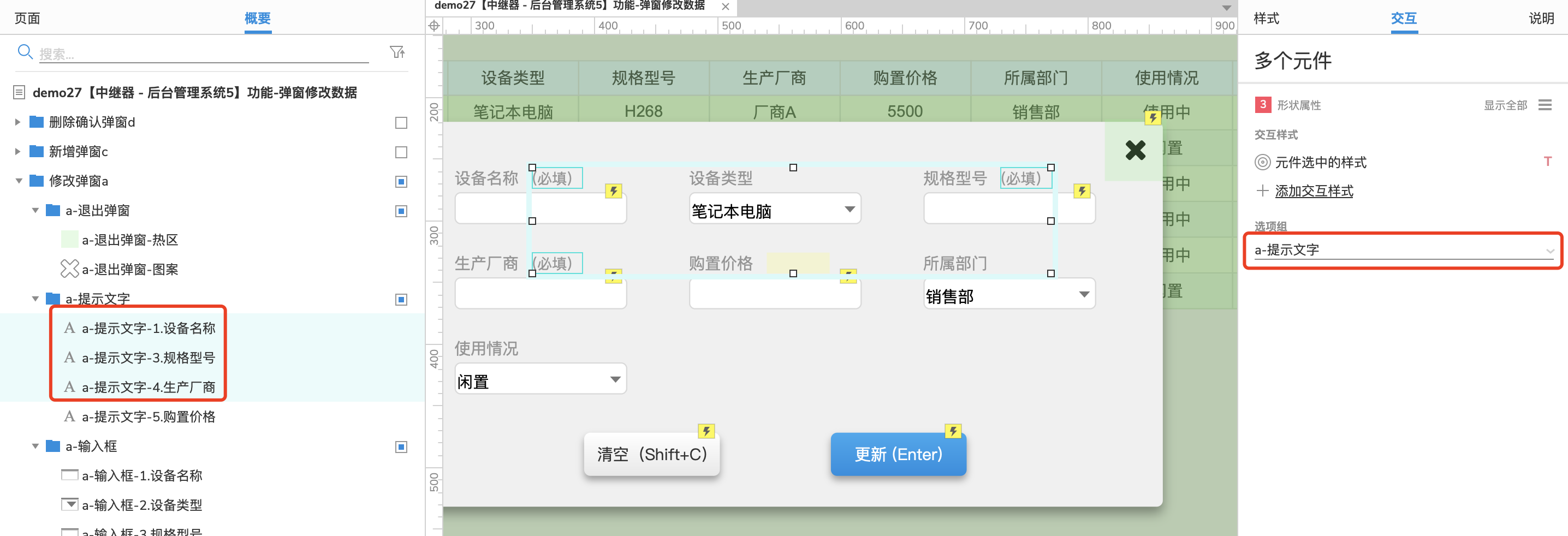Click the search magnifier icon in outline panel
The width and height of the screenshot is (1568, 536).
point(25,52)
